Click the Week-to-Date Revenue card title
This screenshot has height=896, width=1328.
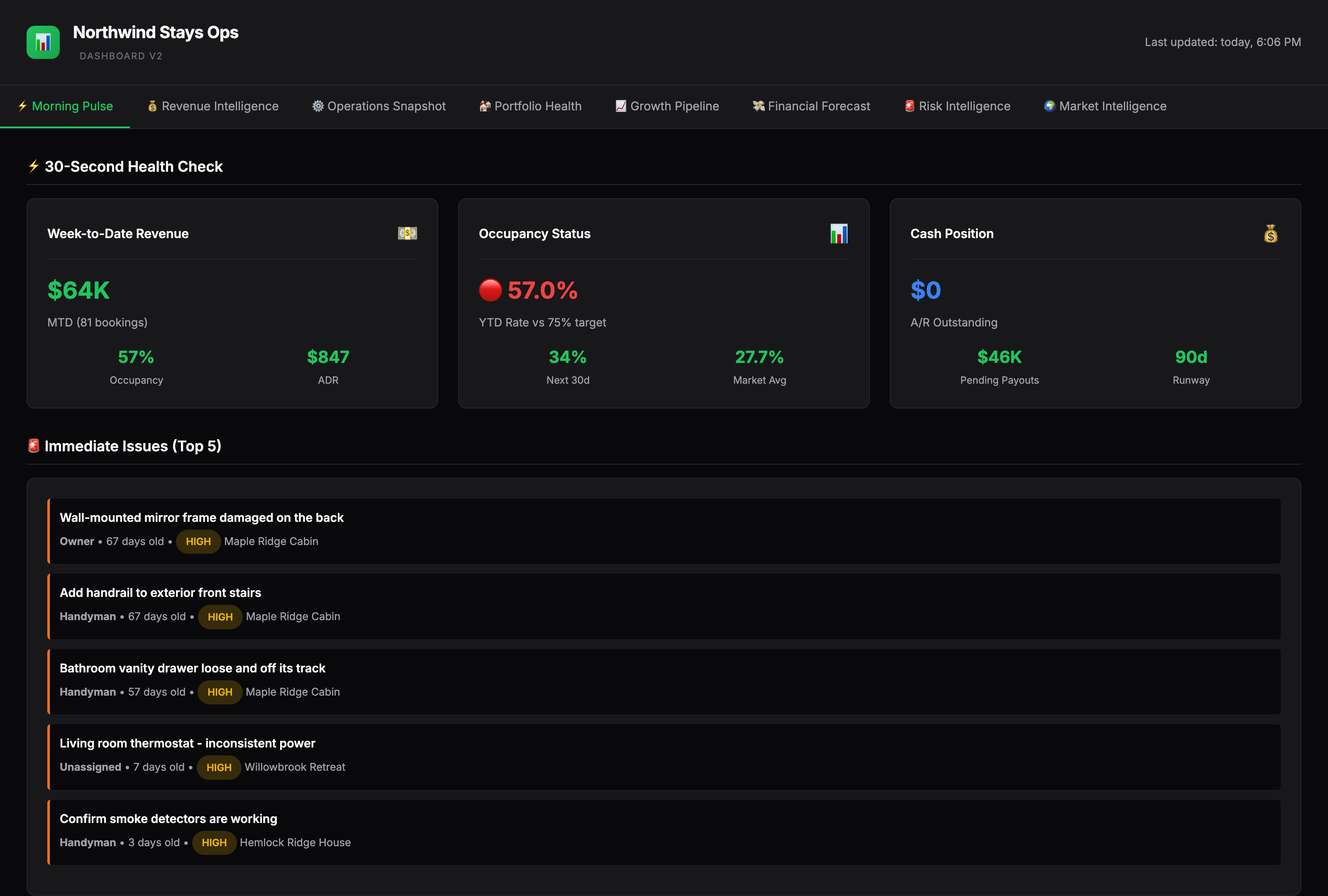118,234
